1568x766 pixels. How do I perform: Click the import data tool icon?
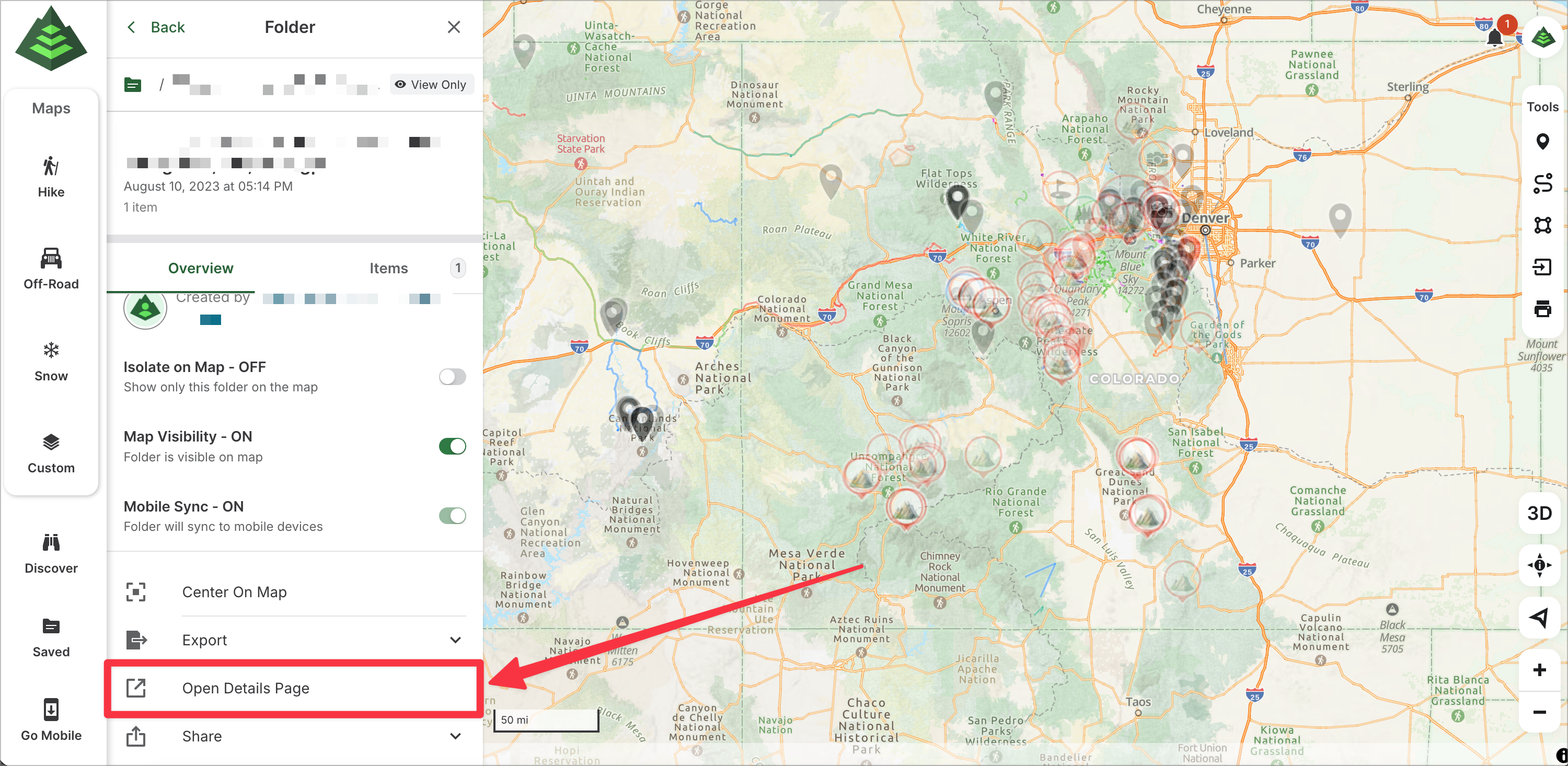point(1542,267)
